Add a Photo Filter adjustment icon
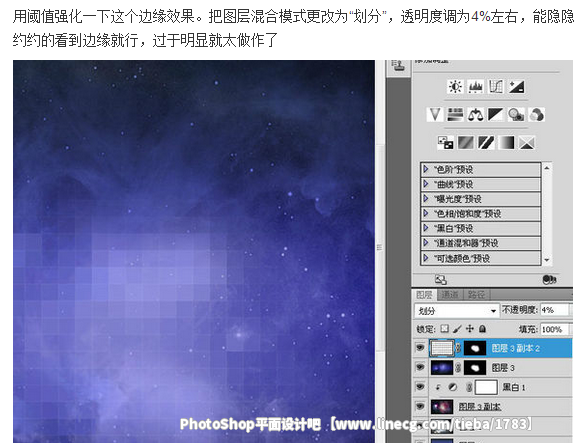Screen dimensions: 588x443 pyautogui.click(x=516, y=115)
